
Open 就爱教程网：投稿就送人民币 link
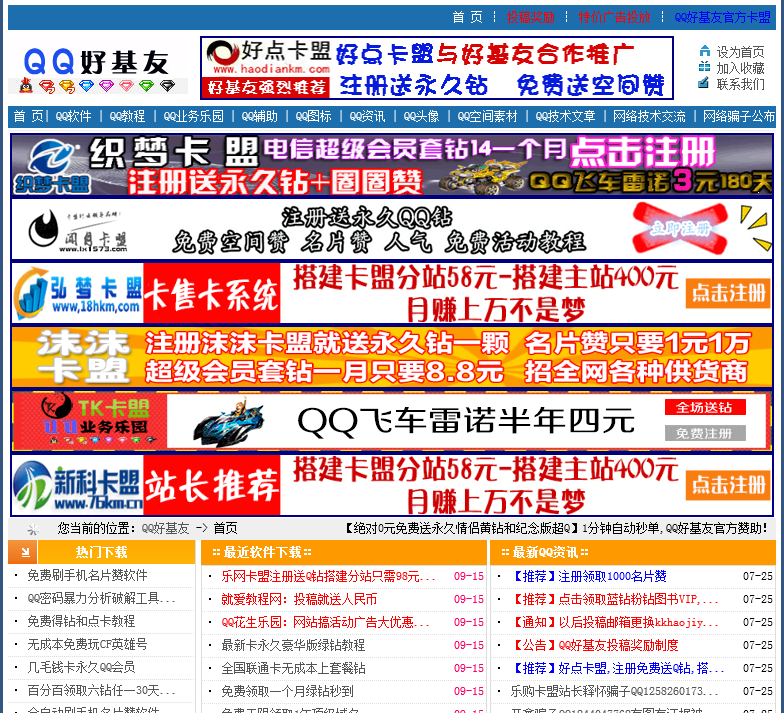point(299,600)
